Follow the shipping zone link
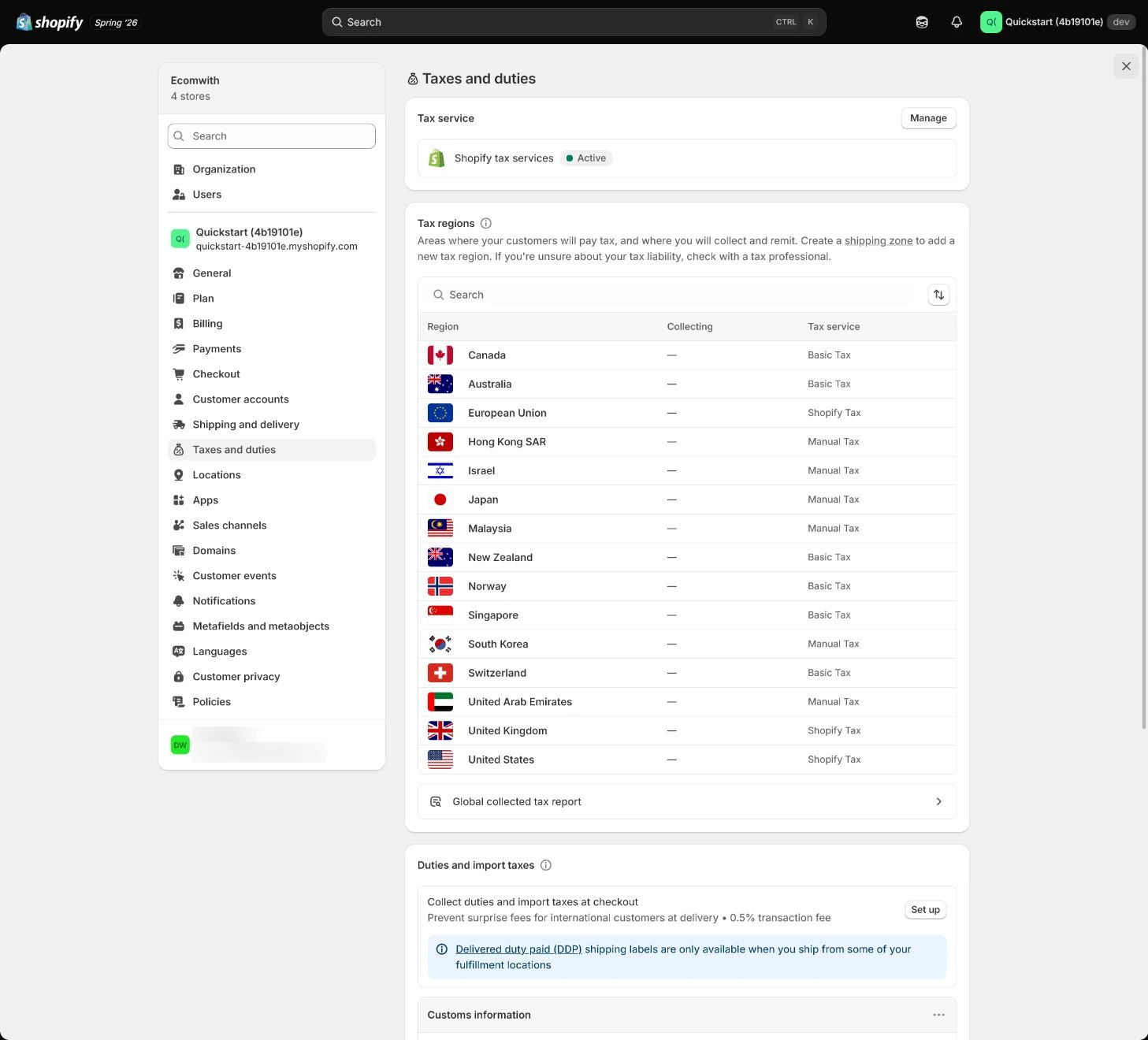Viewport: 1148px width, 1040px height. [x=879, y=241]
